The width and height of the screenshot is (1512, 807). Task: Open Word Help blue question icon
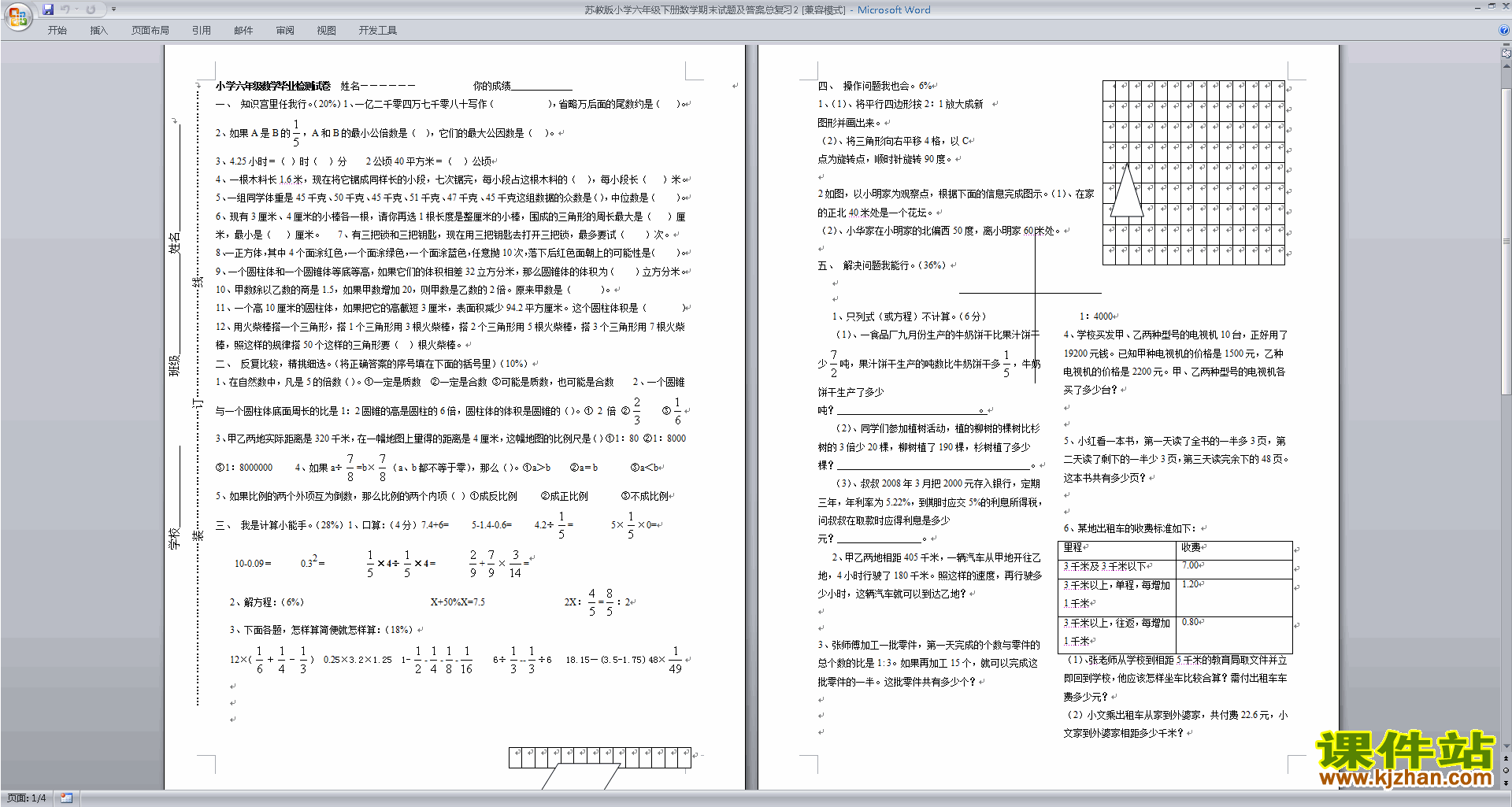1504,30
